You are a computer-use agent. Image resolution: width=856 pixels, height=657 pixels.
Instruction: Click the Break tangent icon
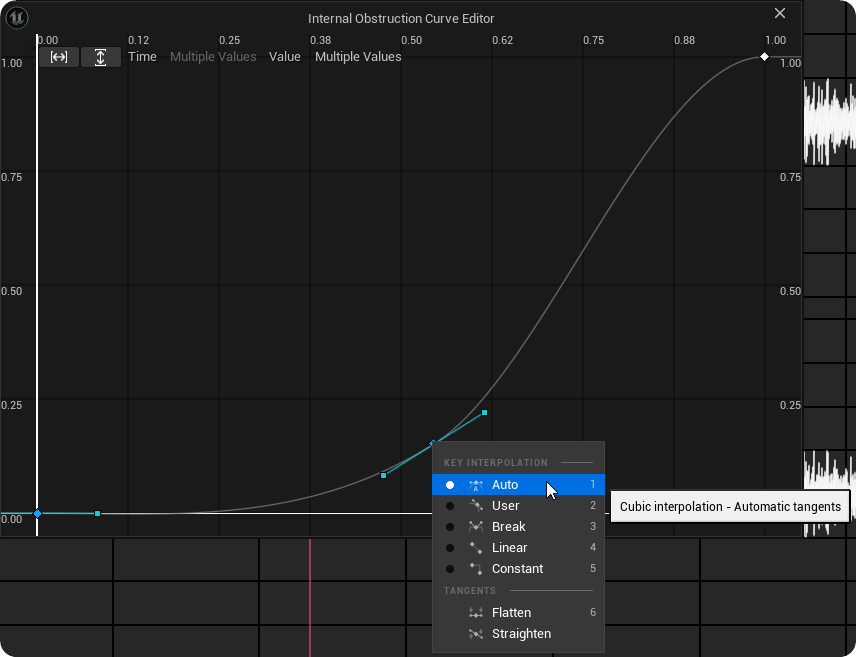pos(476,526)
